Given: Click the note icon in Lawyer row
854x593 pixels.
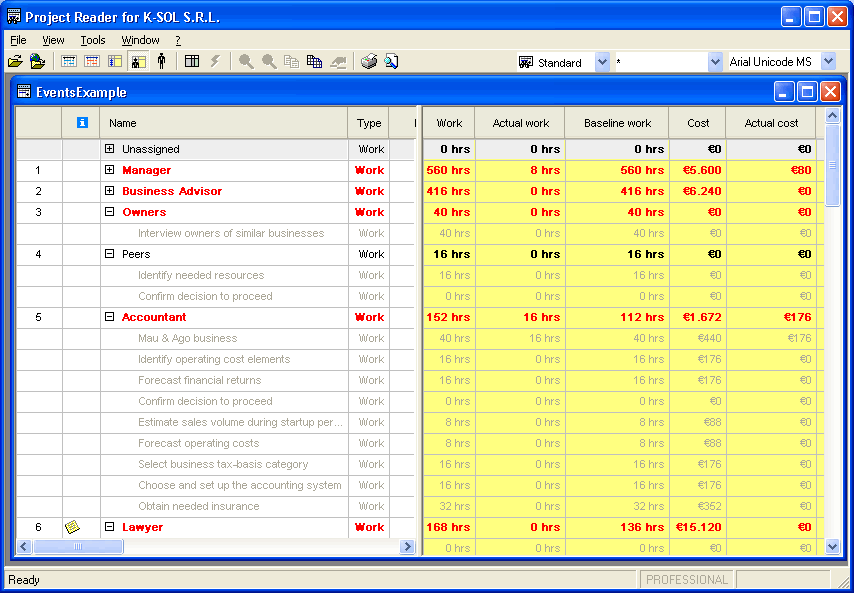Looking at the screenshot, I should click(72, 527).
